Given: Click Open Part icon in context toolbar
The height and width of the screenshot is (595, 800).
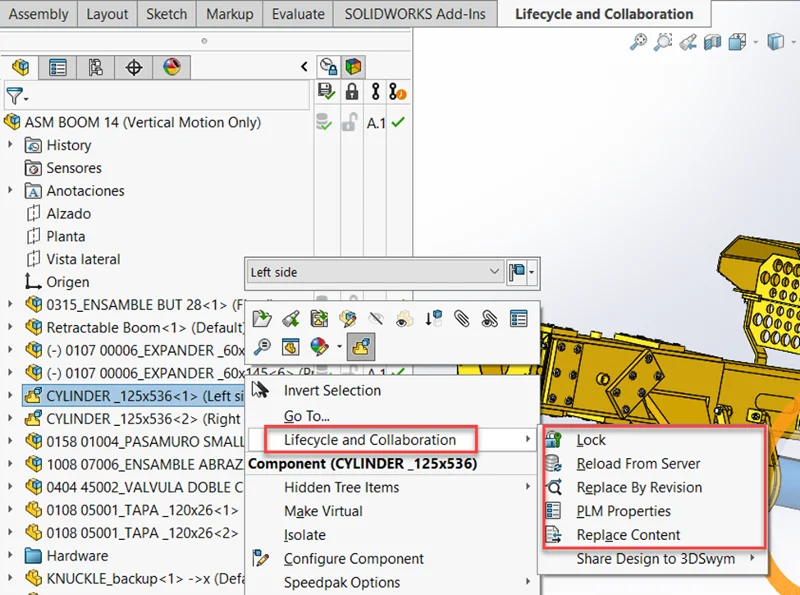Looking at the screenshot, I should pyautogui.click(x=262, y=319).
